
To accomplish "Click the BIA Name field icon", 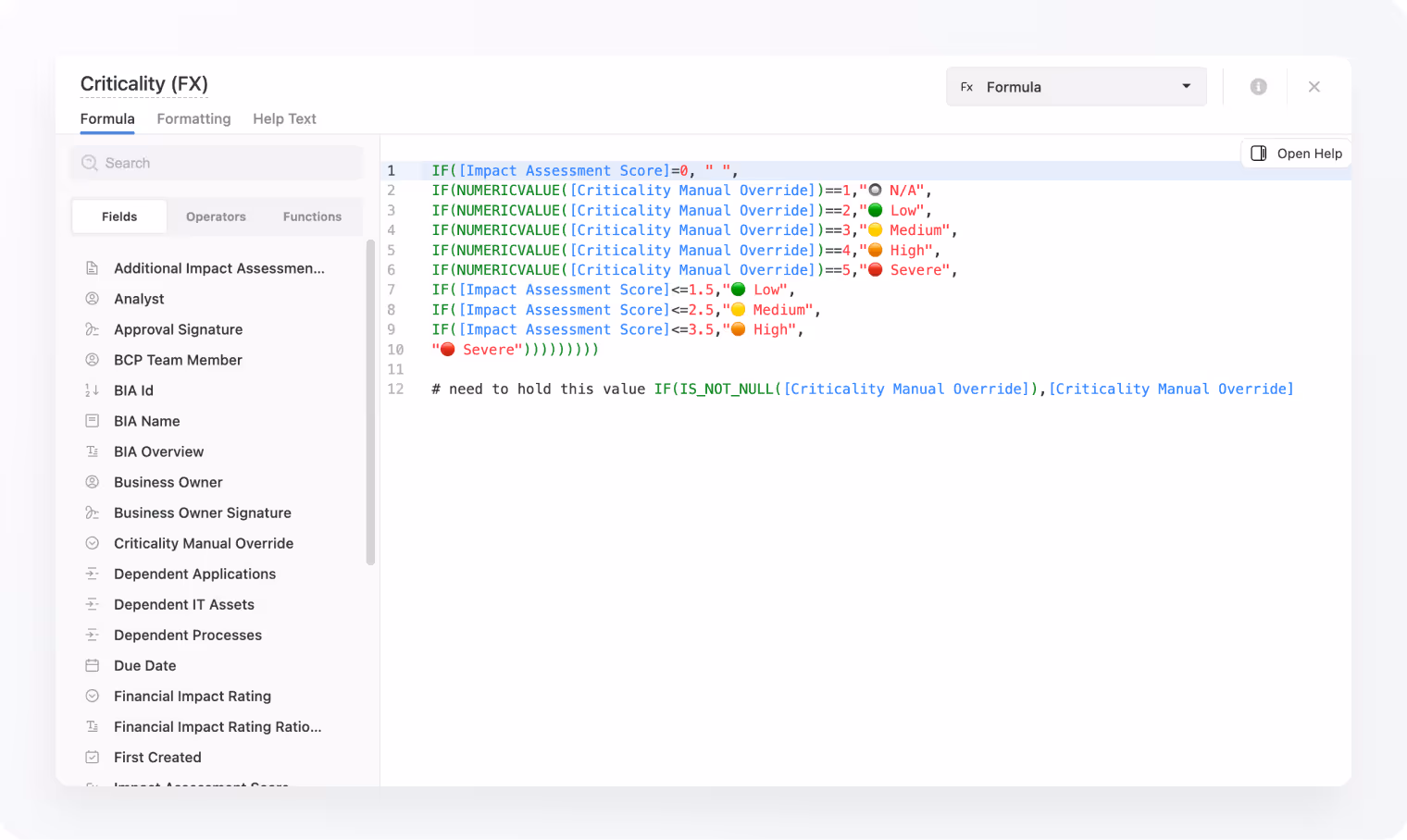I will tap(92, 421).
